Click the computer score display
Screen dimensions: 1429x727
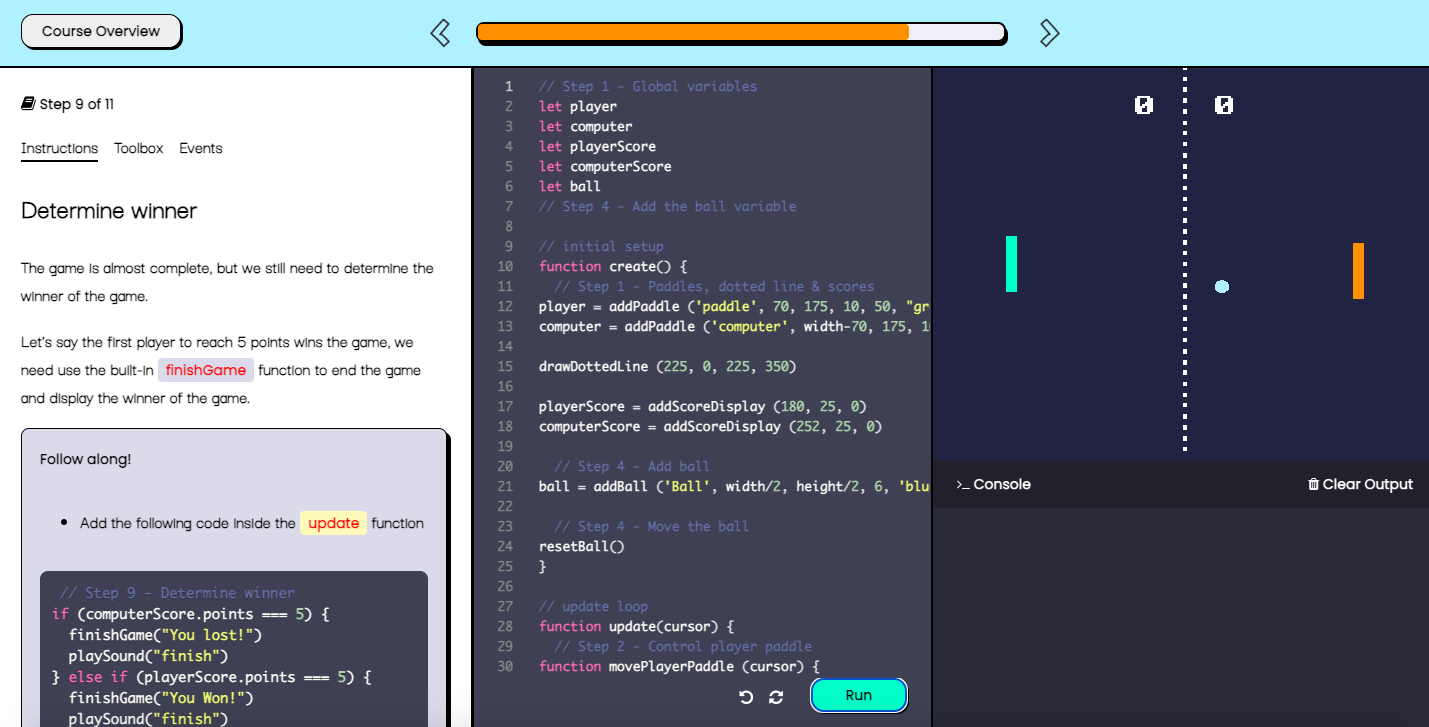(1224, 105)
